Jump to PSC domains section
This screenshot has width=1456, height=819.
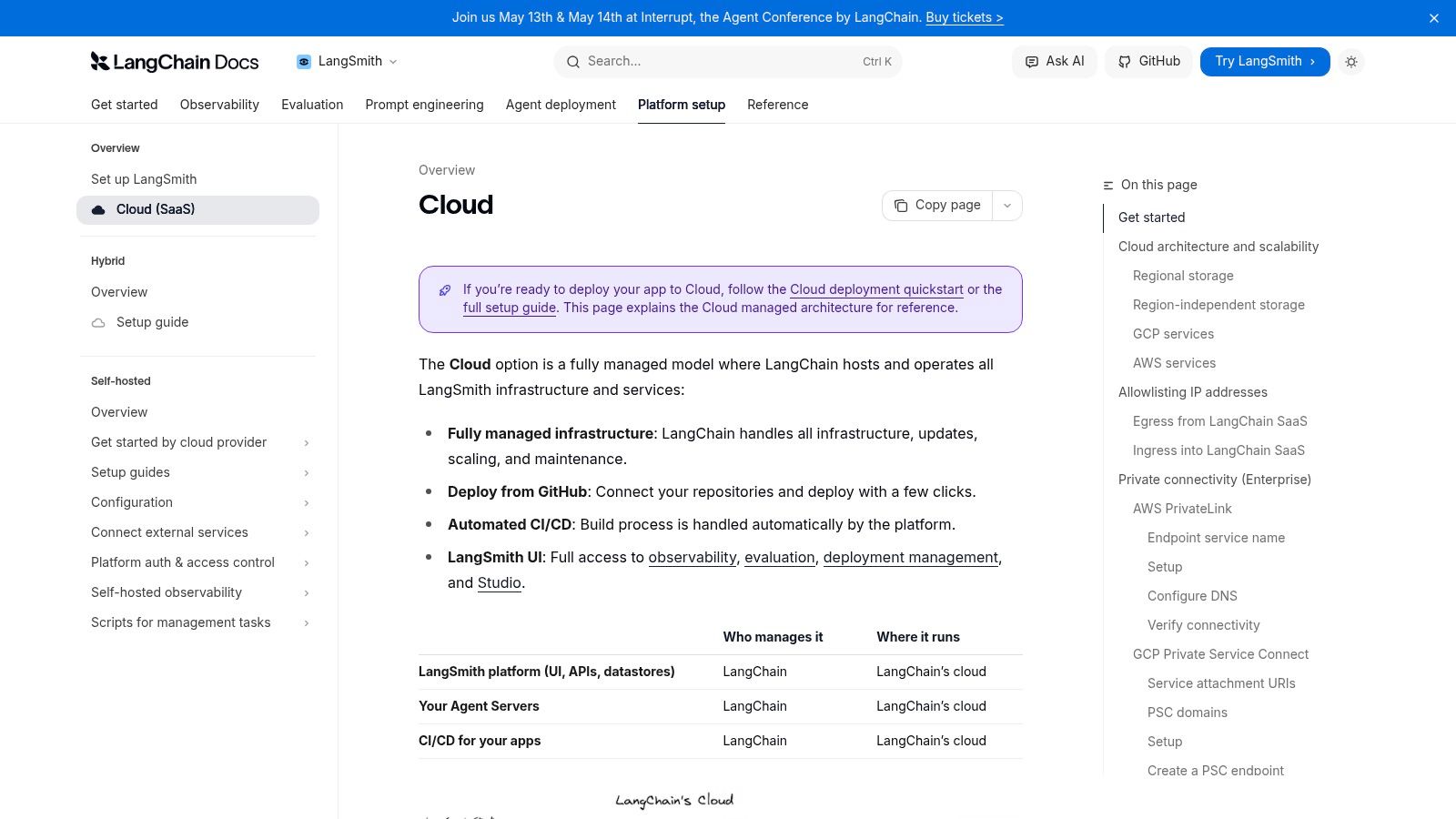coord(1188,713)
